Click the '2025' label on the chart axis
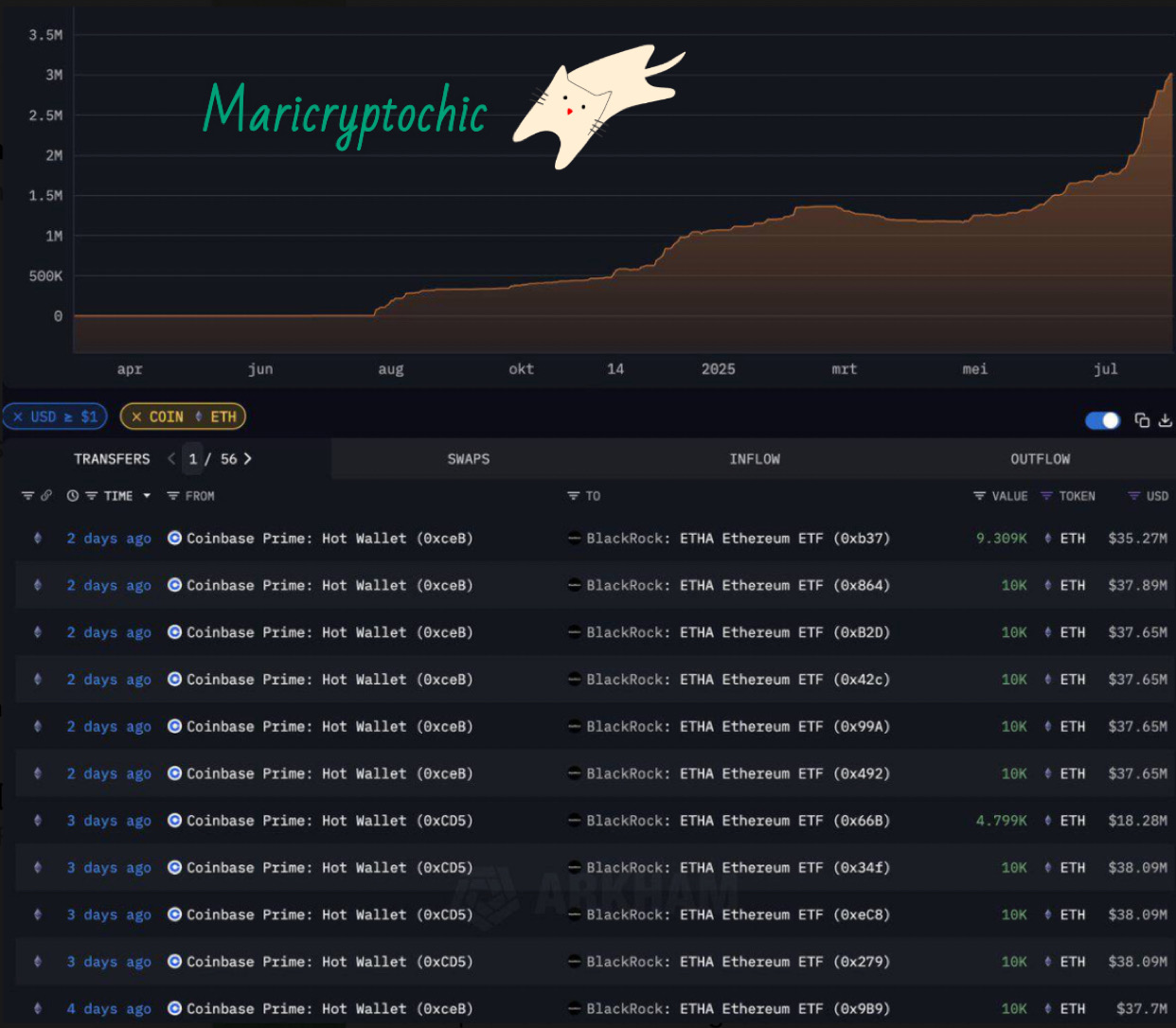This screenshot has height=1028, width=1176. pyautogui.click(x=719, y=369)
